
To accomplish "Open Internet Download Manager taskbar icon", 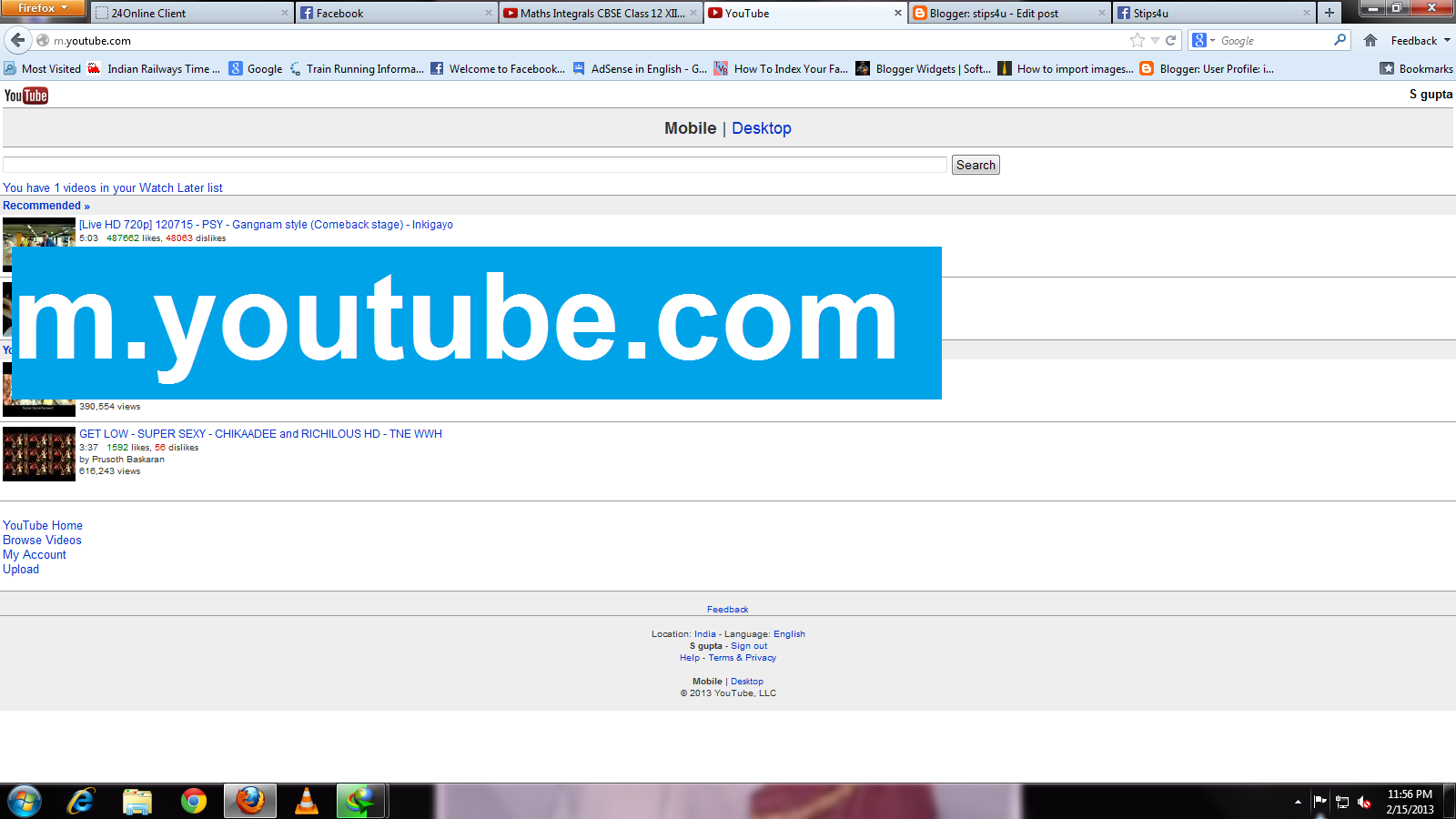I will 361,801.
